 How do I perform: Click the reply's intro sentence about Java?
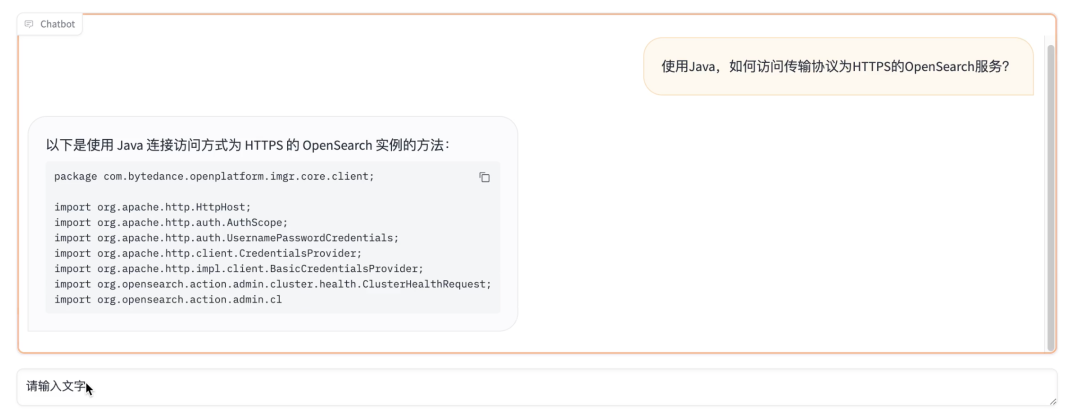[x=248, y=145]
